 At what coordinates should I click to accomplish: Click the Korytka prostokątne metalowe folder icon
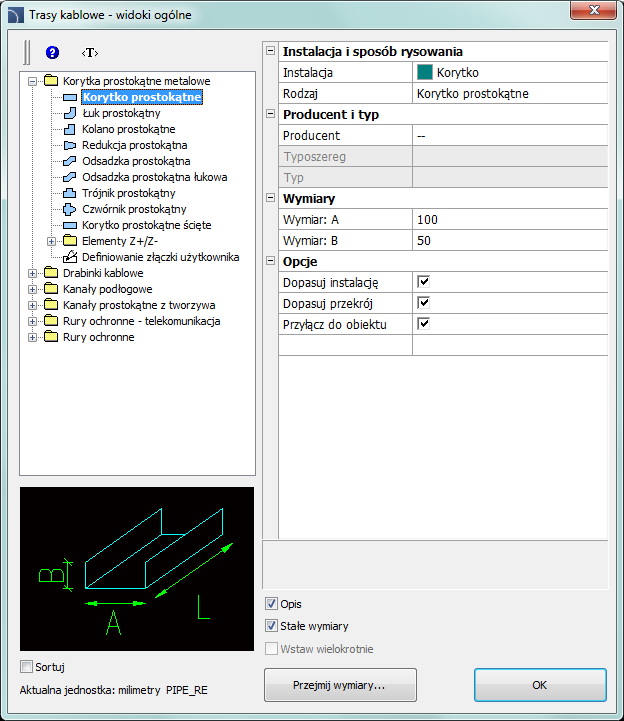point(51,81)
